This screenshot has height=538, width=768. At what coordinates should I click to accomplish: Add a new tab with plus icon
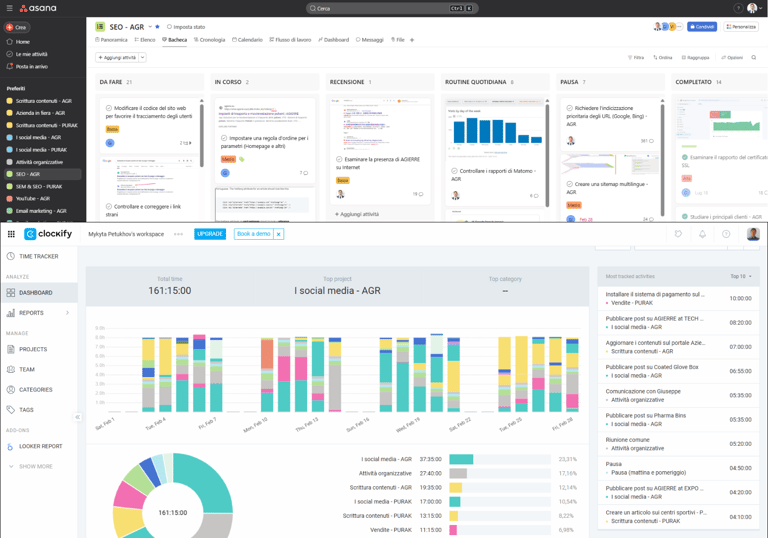[412, 40]
